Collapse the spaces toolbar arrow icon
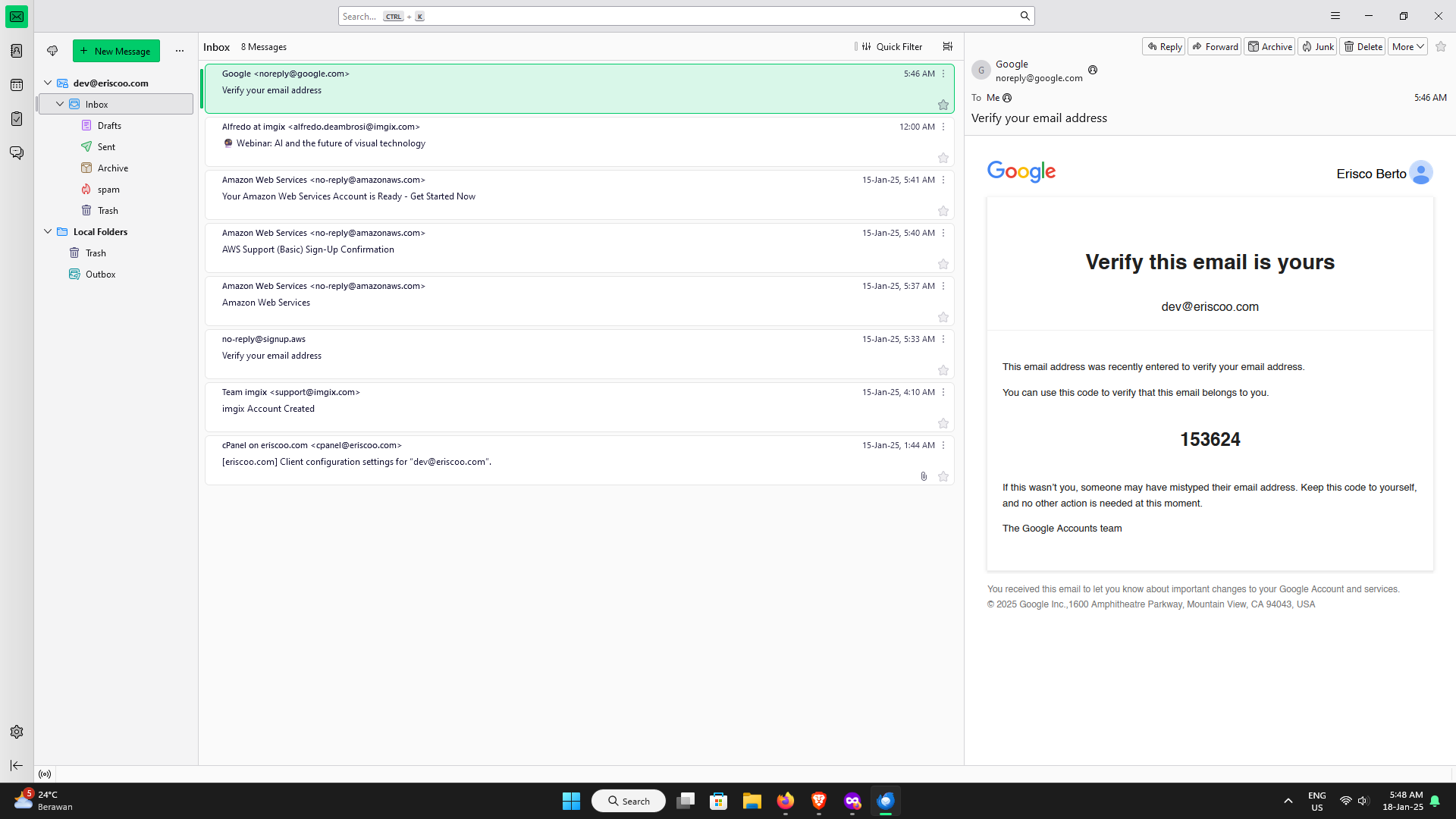1456x819 pixels. [x=17, y=765]
